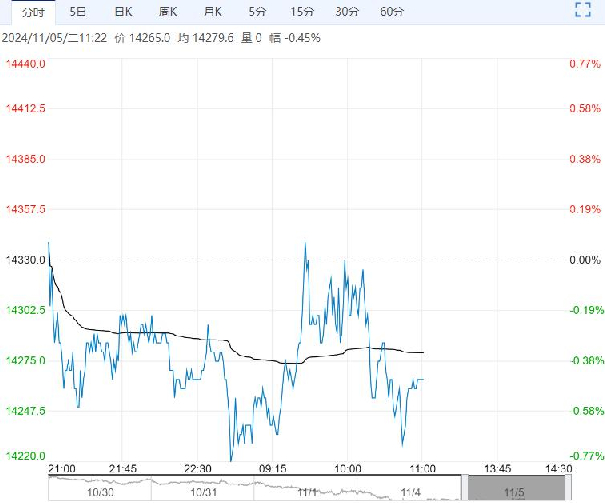Screen dimensions: 605x503
Task: Choose the 15分 interval tab
Action: click(301, 12)
